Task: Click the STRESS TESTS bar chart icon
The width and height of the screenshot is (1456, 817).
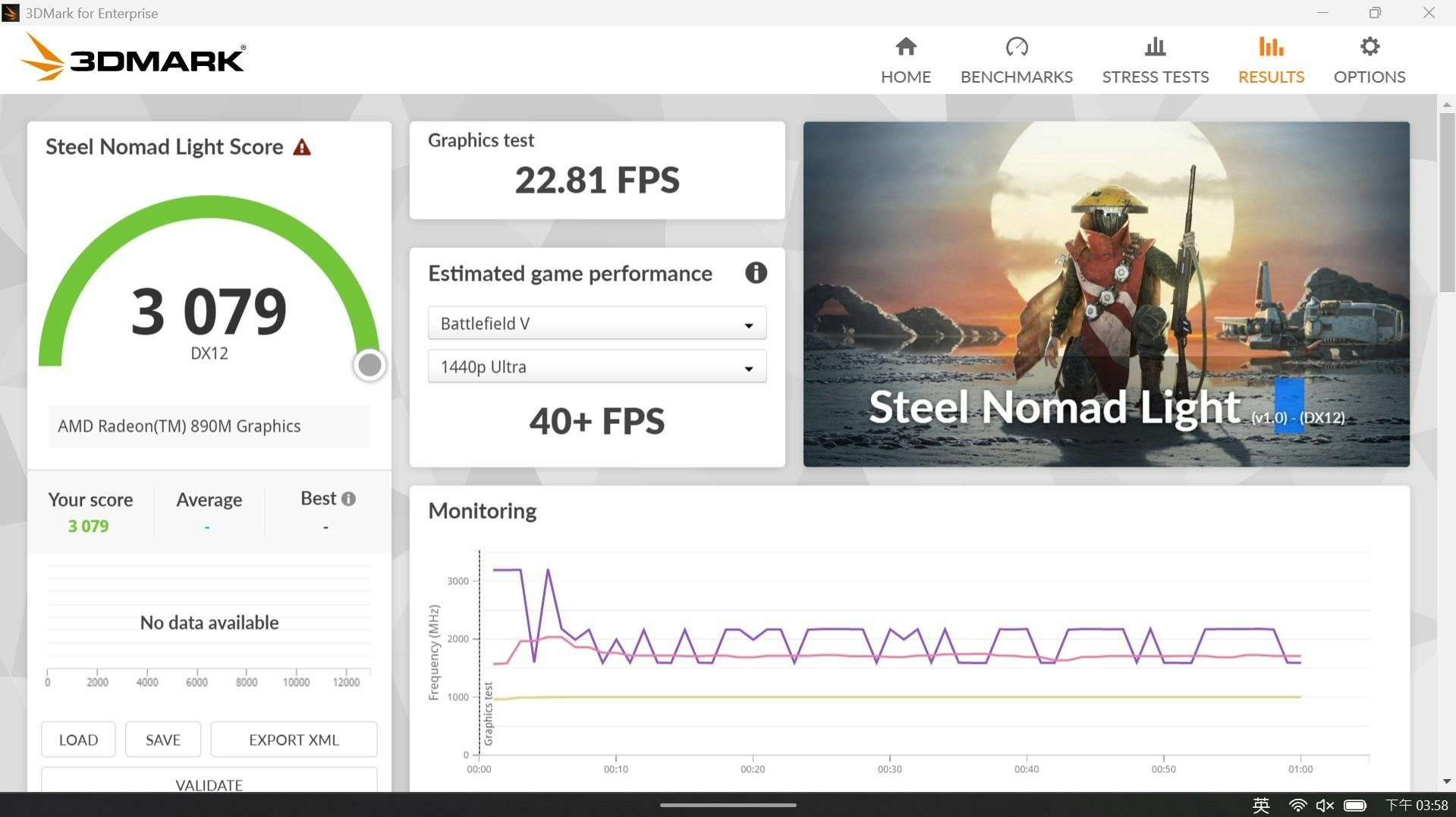Action: [x=1155, y=47]
